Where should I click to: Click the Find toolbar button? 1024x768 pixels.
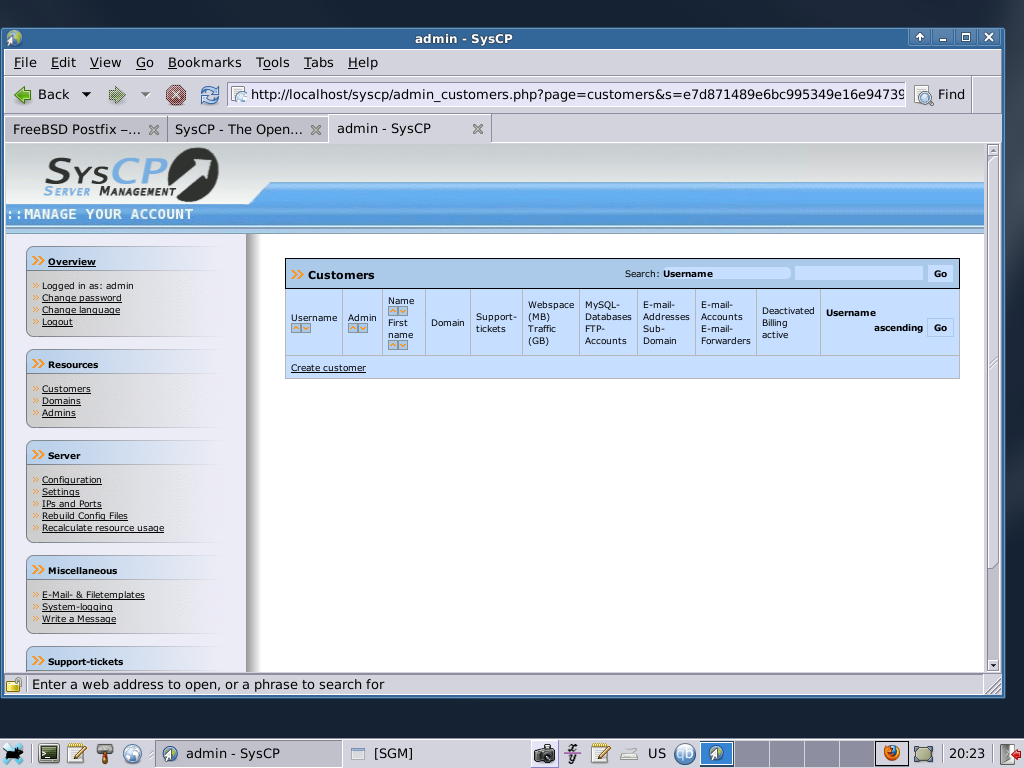point(940,95)
